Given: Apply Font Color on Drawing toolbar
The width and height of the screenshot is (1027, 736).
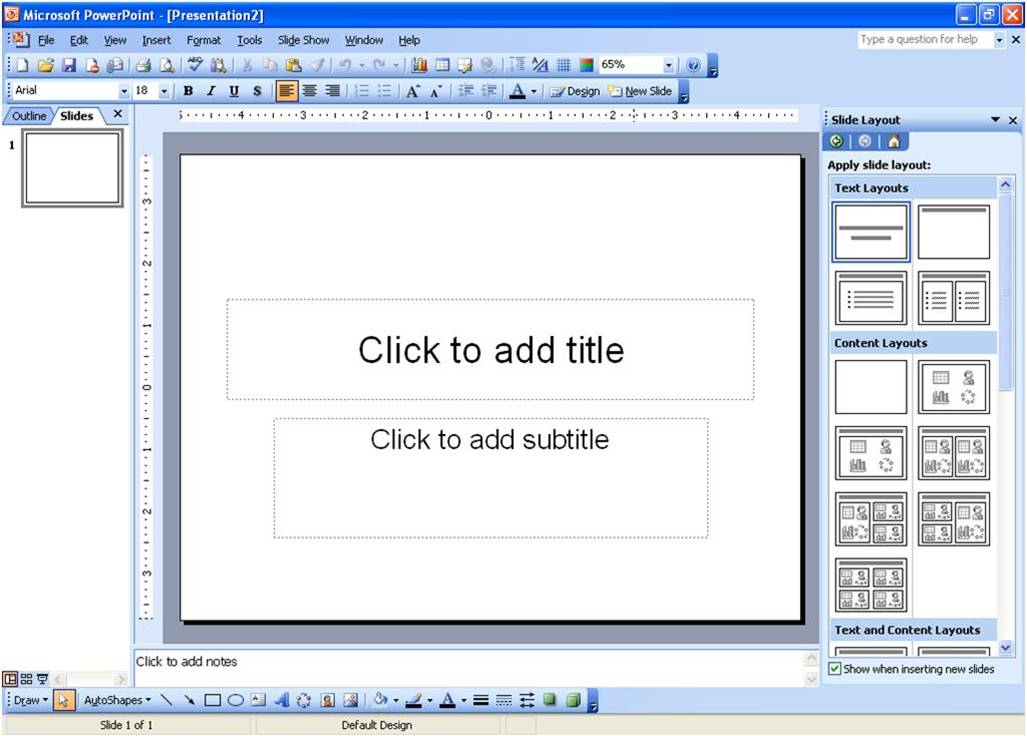Looking at the screenshot, I should coord(448,700).
